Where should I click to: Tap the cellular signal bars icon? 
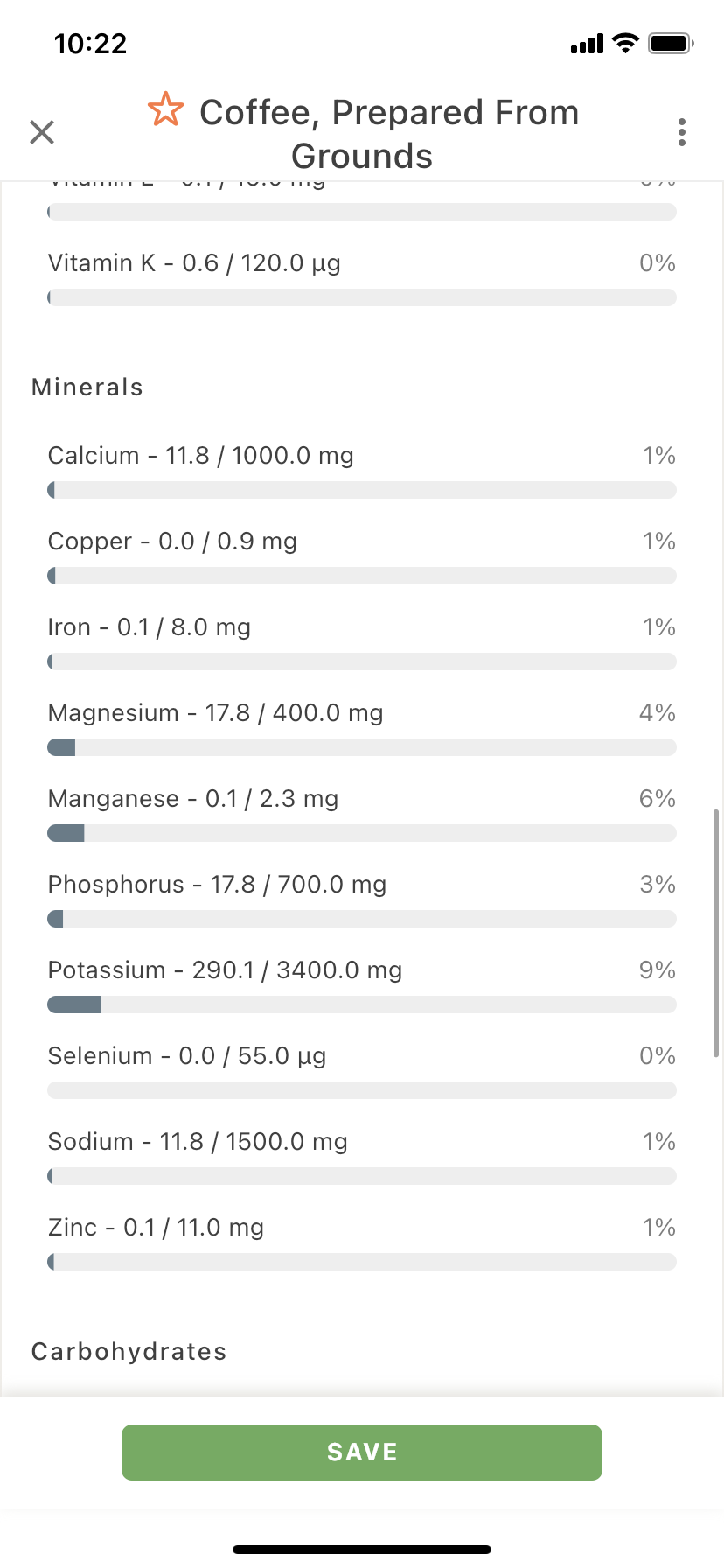[587, 44]
